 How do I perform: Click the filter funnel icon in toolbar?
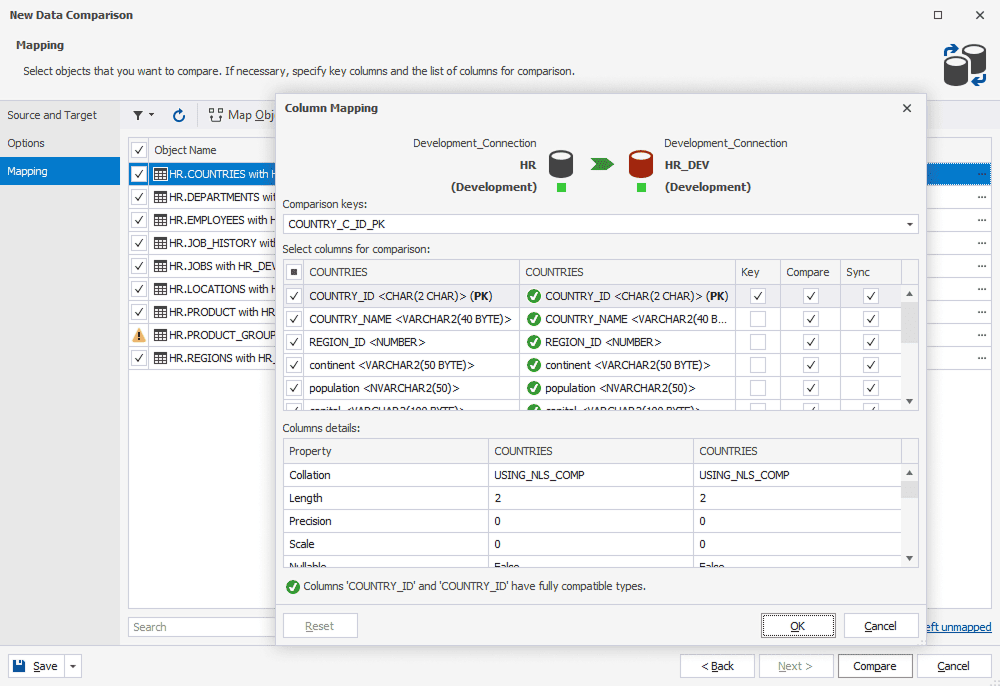point(138,115)
